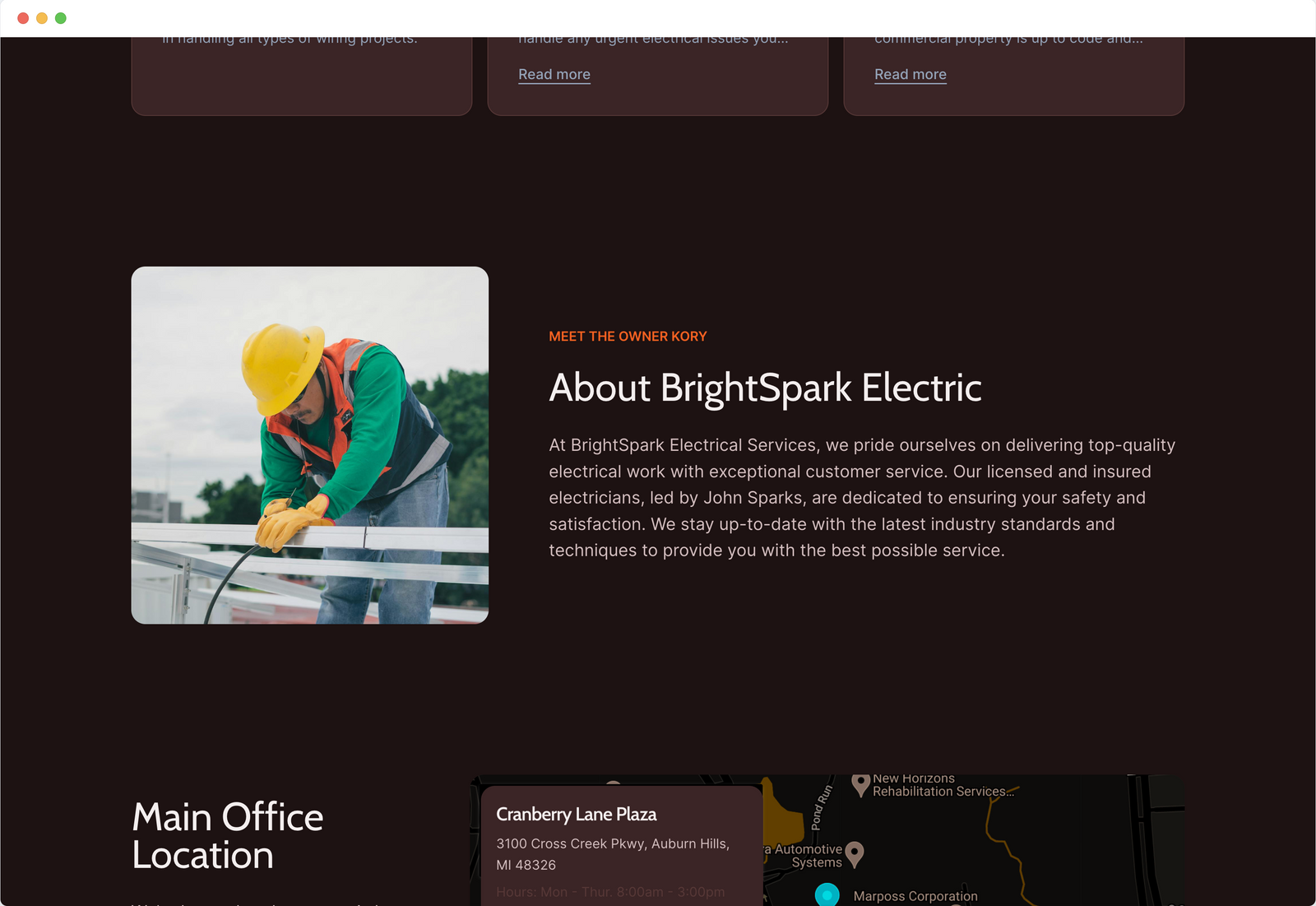This screenshot has height=906, width=1316.
Task: Click the Cranberry Lane Plaza title
Action: pyautogui.click(x=576, y=815)
